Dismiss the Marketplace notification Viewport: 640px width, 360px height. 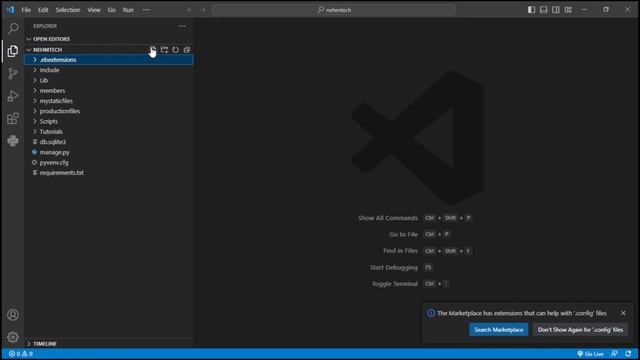click(623, 313)
